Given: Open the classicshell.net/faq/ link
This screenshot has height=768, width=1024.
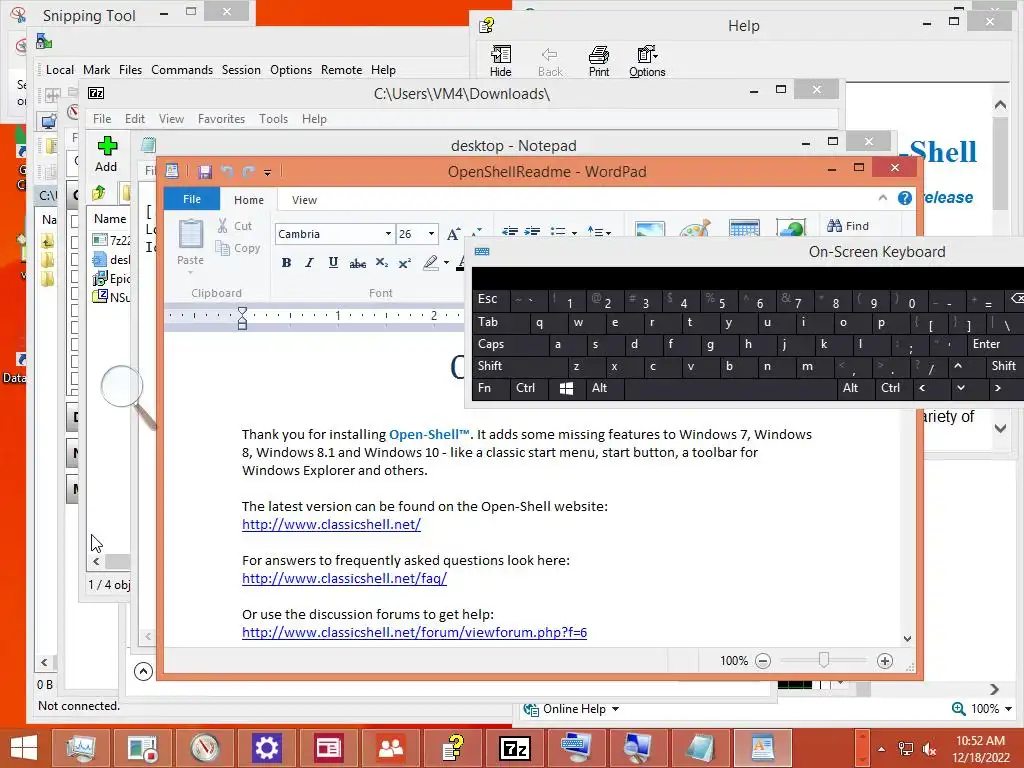Looking at the screenshot, I should coord(344,579).
